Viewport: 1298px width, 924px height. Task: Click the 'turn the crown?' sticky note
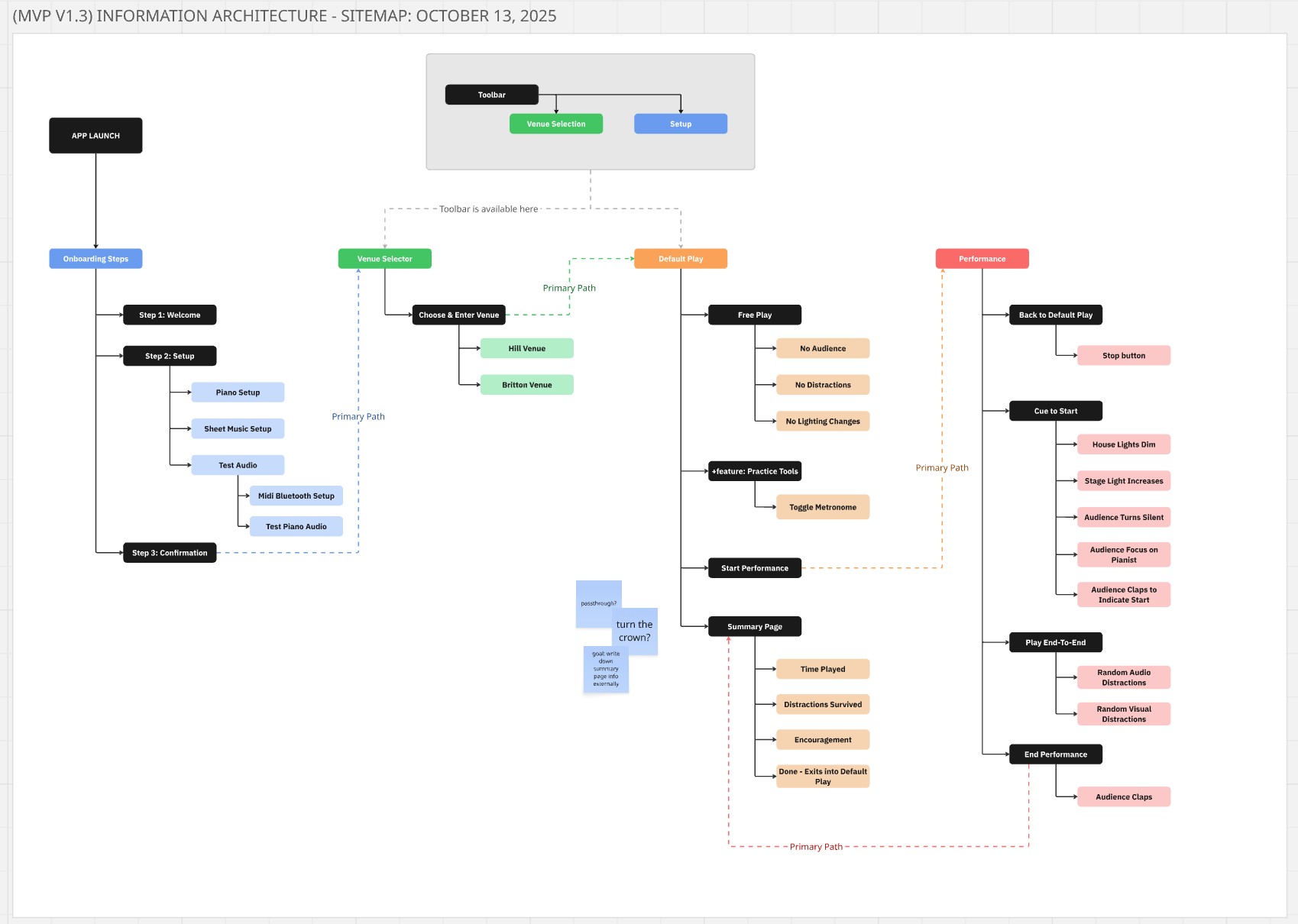(635, 631)
